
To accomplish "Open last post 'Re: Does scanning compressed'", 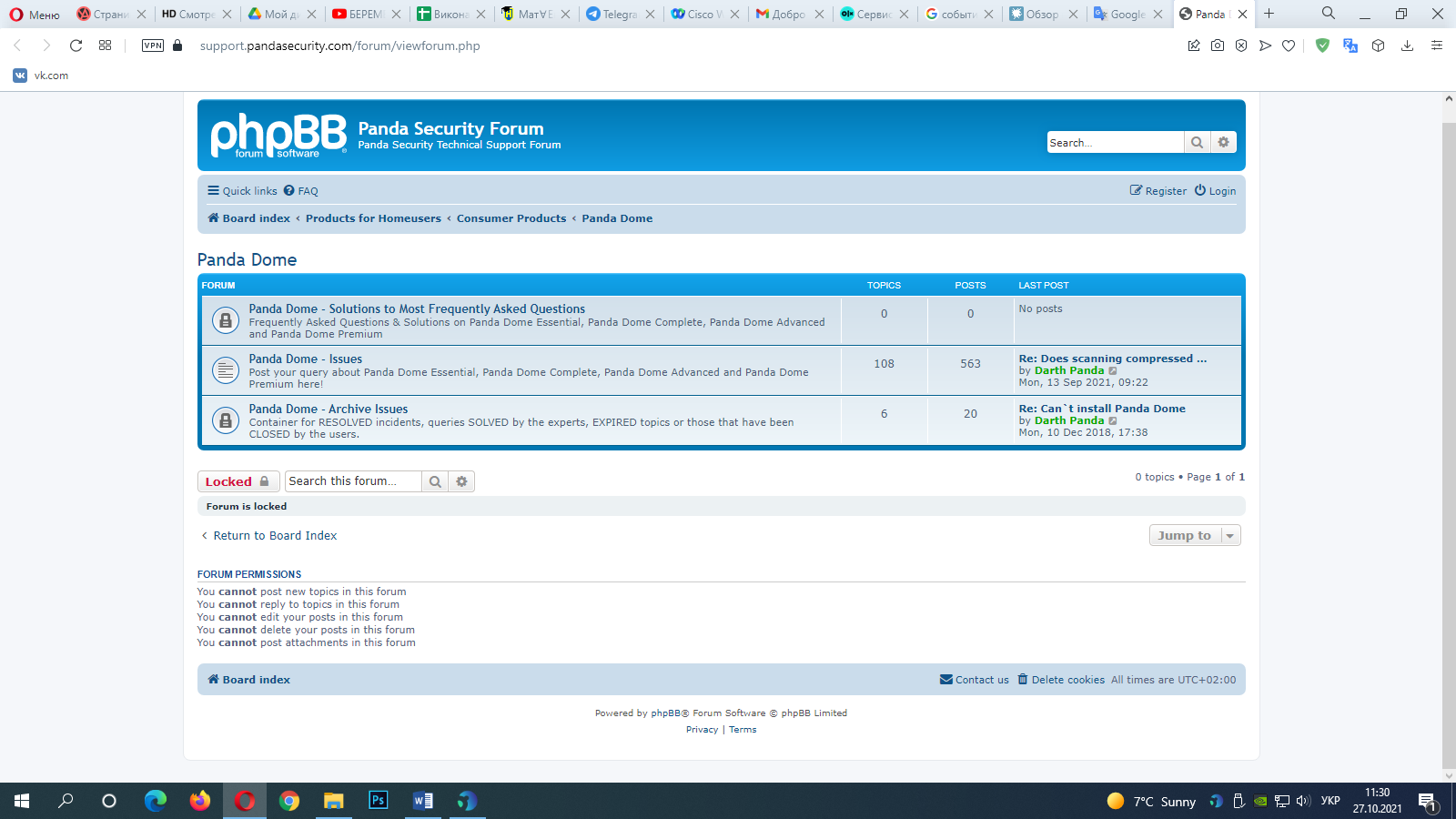I will 1113,359.
